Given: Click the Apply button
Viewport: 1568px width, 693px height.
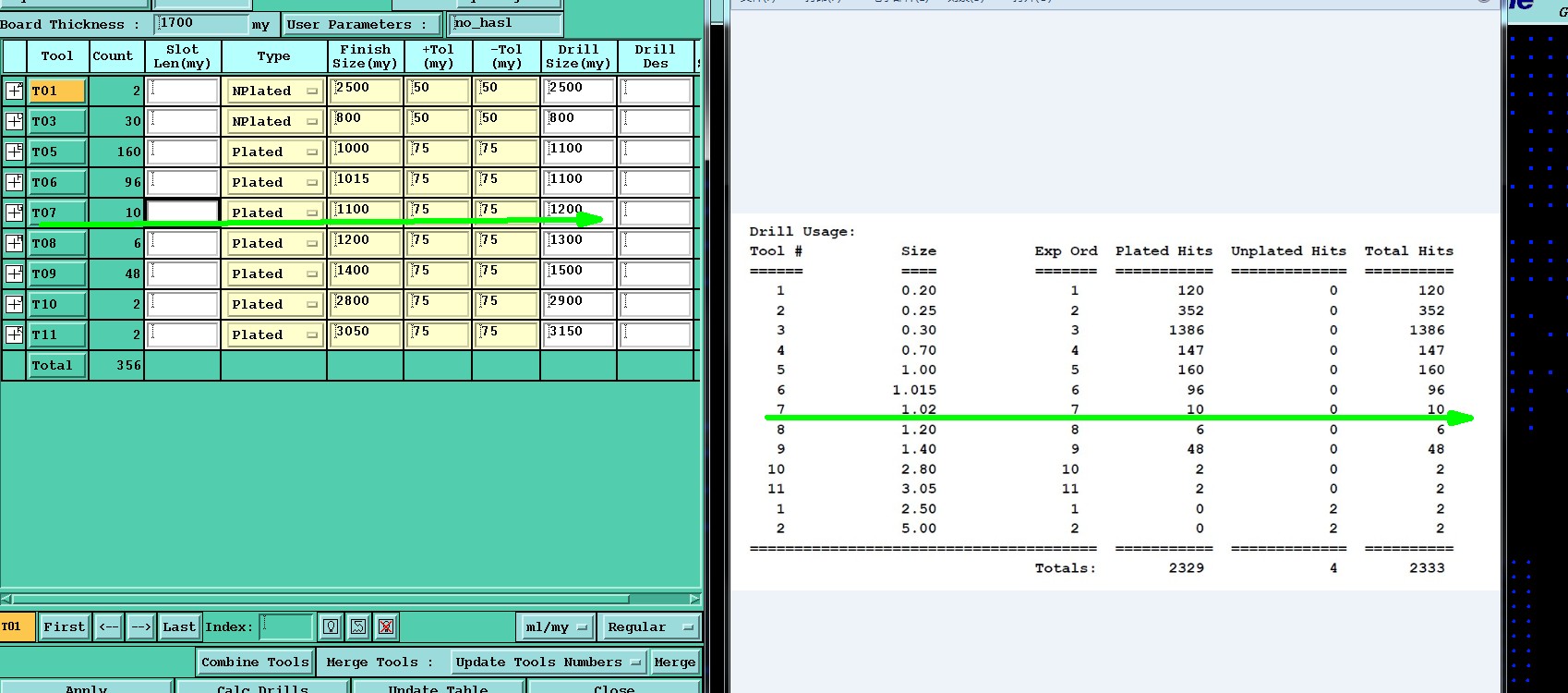Looking at the screenshot, I should tap(86, 687).
